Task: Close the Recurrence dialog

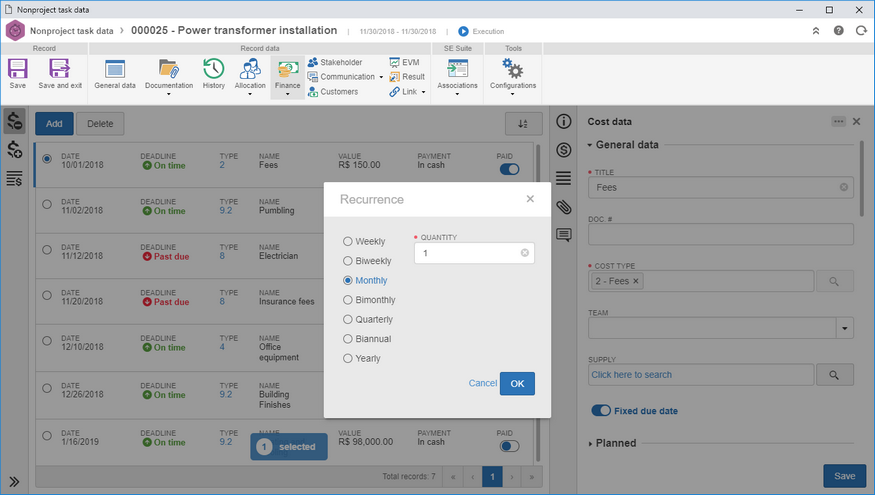Action: 530,199
